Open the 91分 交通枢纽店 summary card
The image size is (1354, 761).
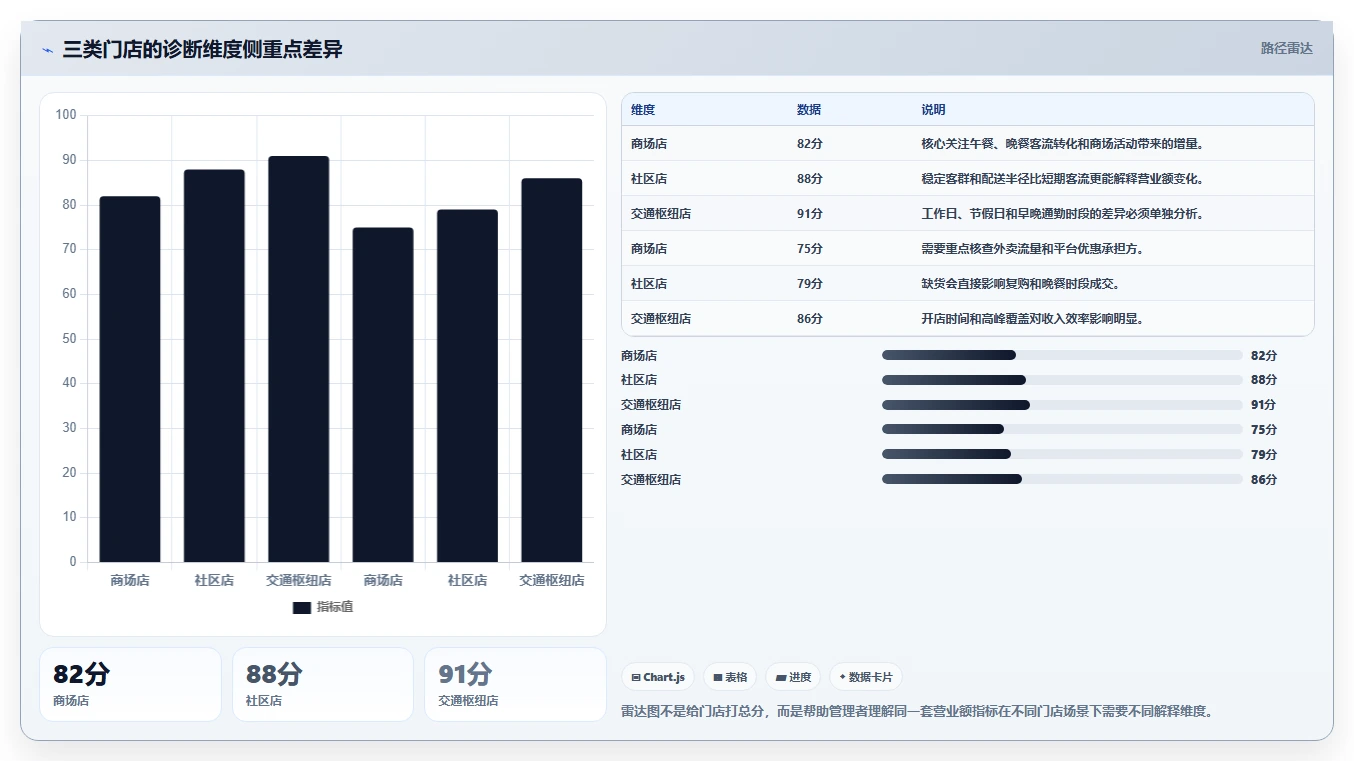point(515,684)
